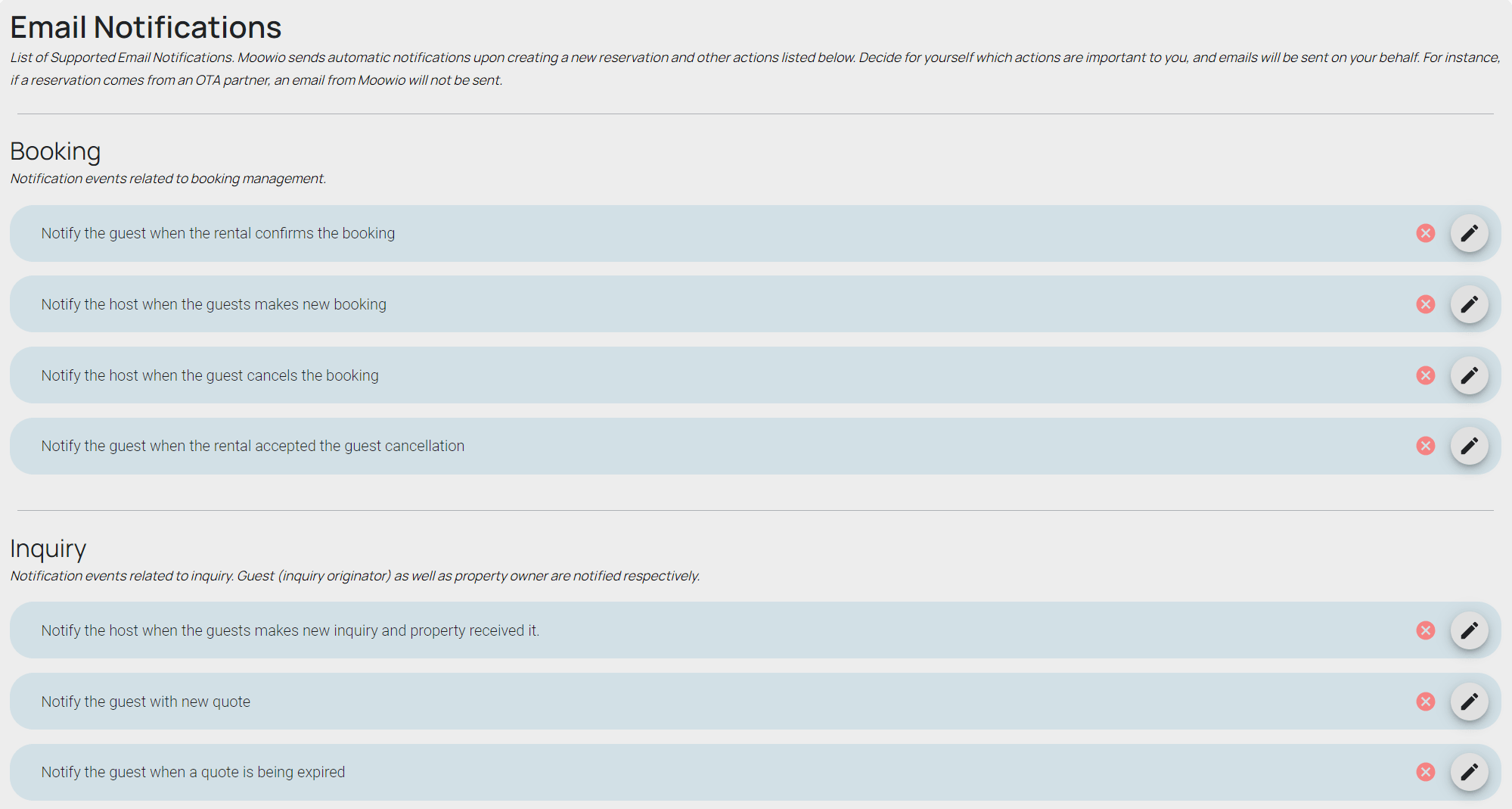Image resolution: width=1512 pixels, height=809 pixels.
Task: Click red X on new inquiry notification row
Action: 1425,630
